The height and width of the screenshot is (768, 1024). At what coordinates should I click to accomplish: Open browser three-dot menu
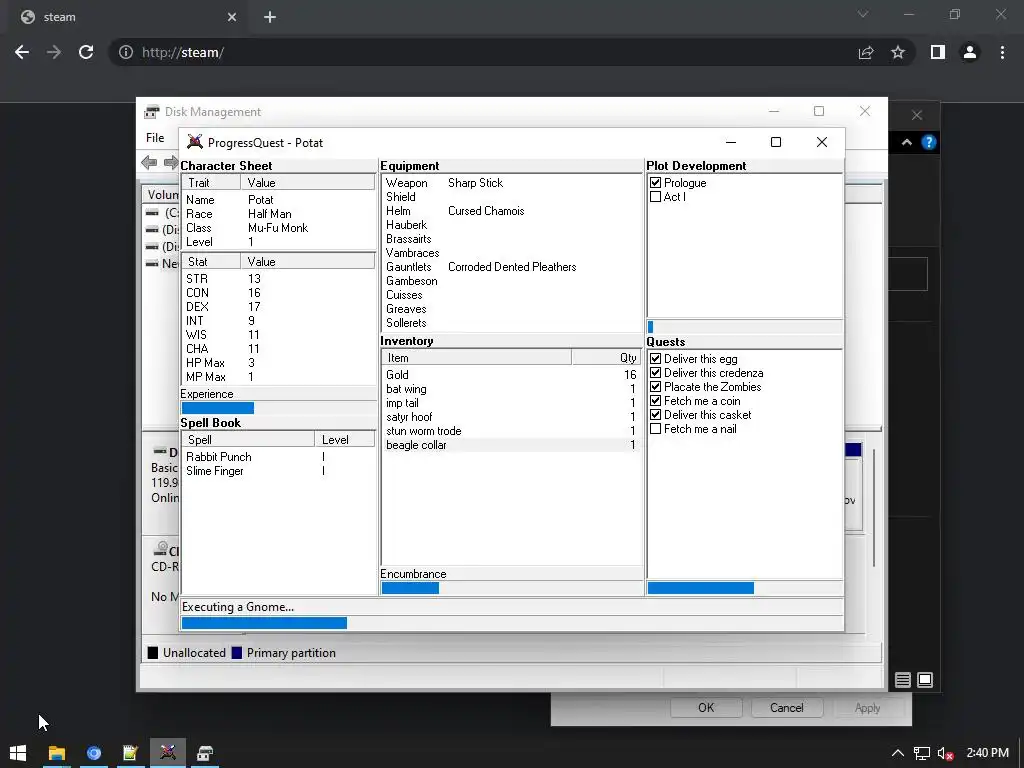(x=1002, y=52)
